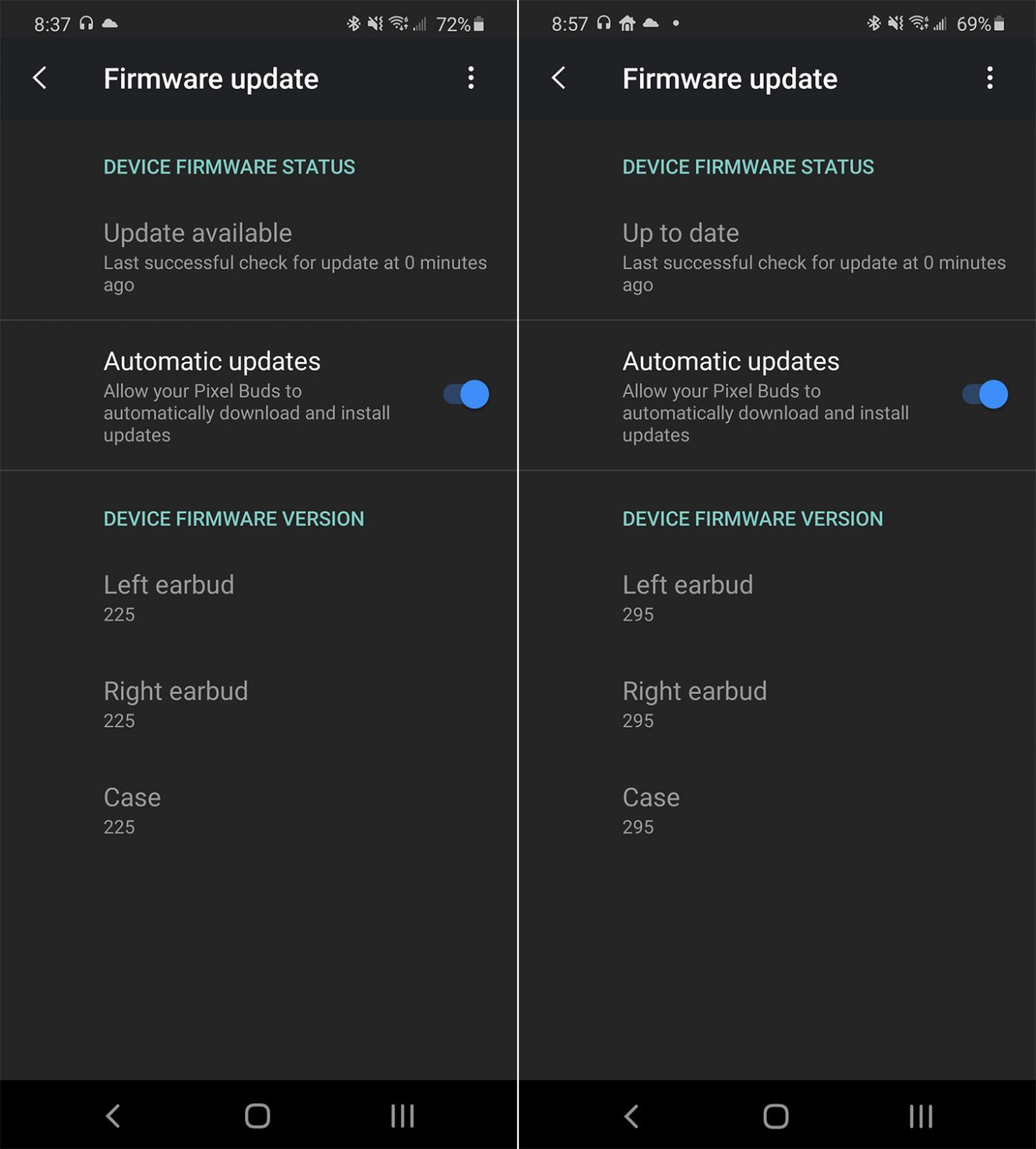The height and width of the screenshot is (1149, 1036).
Task: Tap Up to date status entry
Action: 777,257
